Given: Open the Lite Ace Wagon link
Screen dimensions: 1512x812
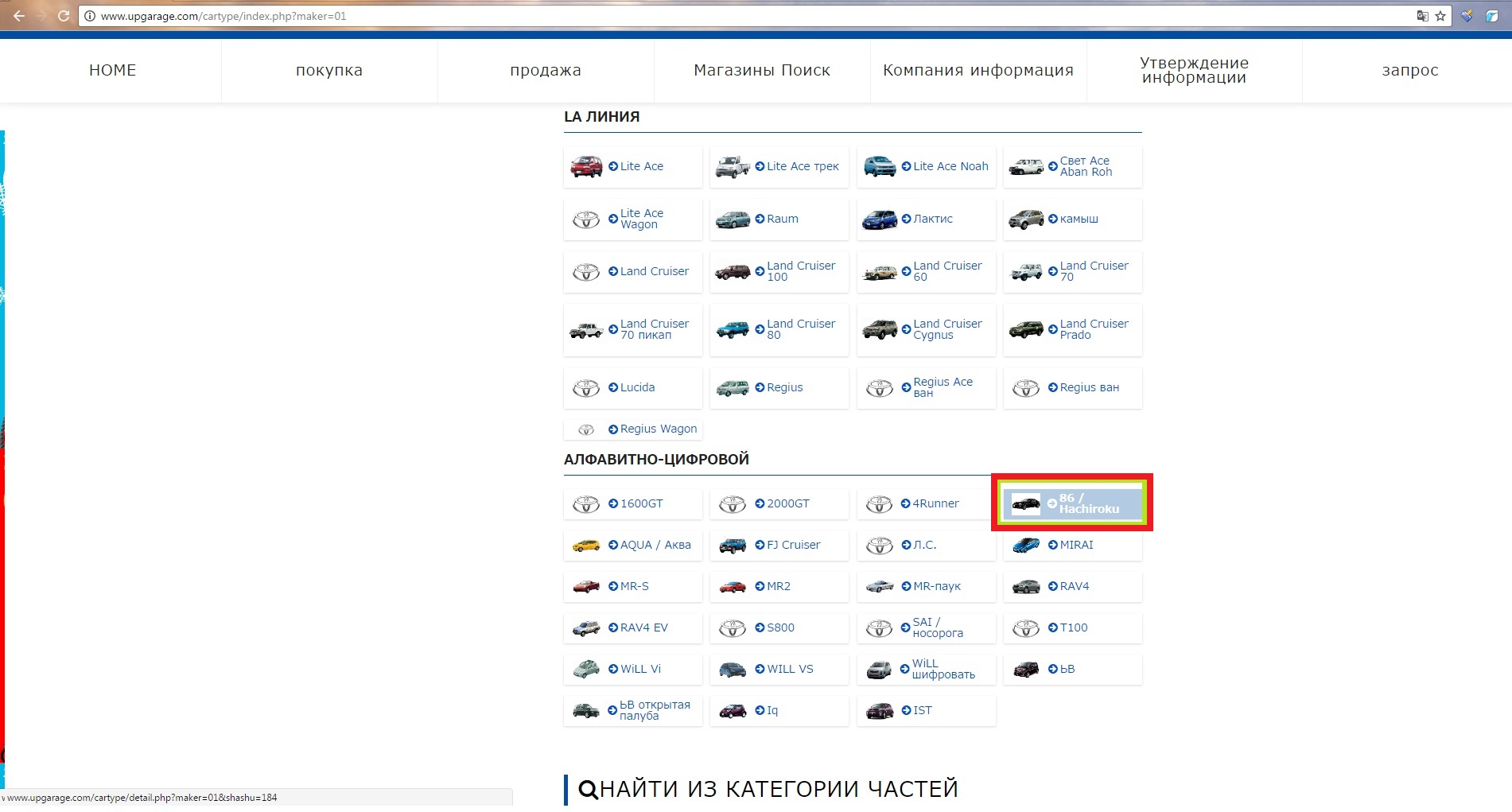Looking at the screenshot, I should [641, 219].
